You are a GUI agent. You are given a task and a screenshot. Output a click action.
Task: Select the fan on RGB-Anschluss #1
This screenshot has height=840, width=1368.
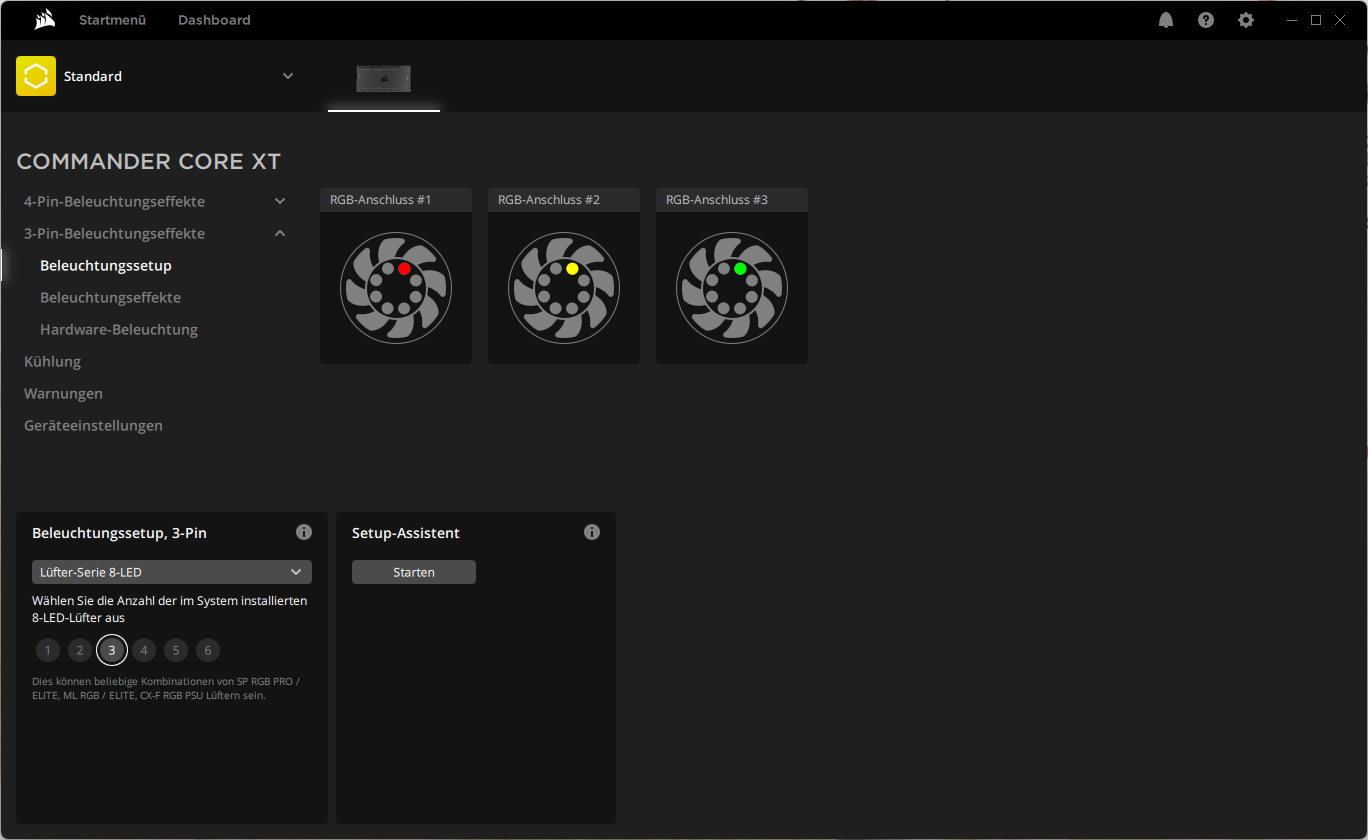396,288
